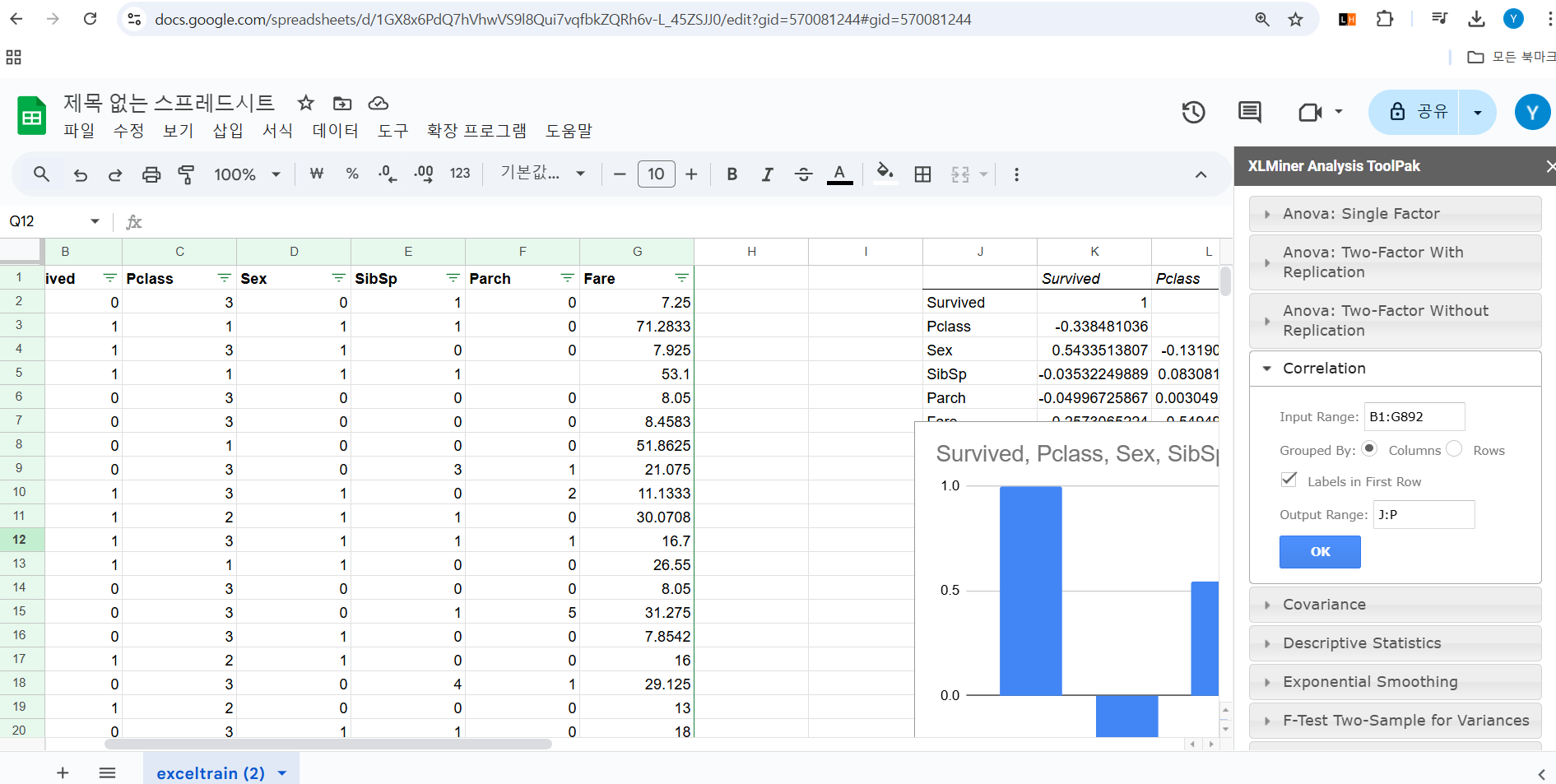Screen dimensions: 1556x784
Task: Open the 확장 프로그램 menu
Action: pyautogui.click(x=476, y=131)
